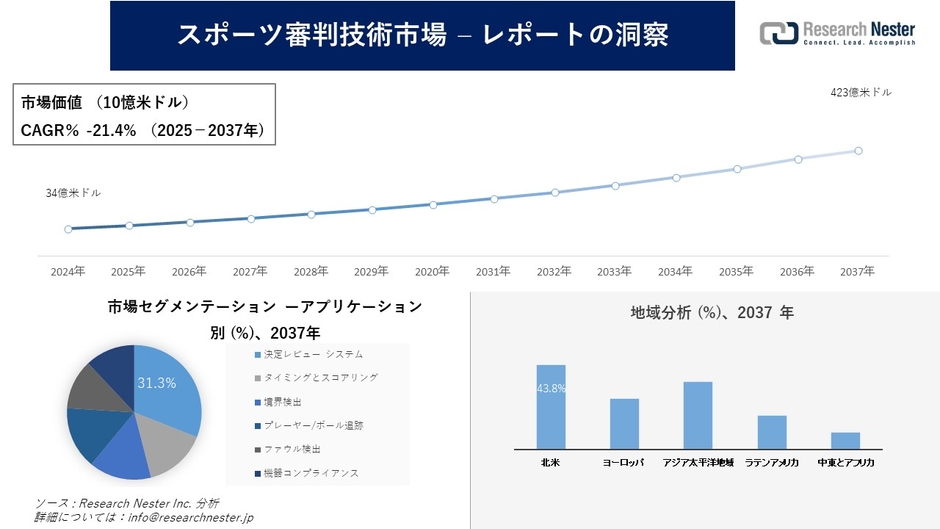Click the 中東とアフリカ bar

tap(845, 440)
